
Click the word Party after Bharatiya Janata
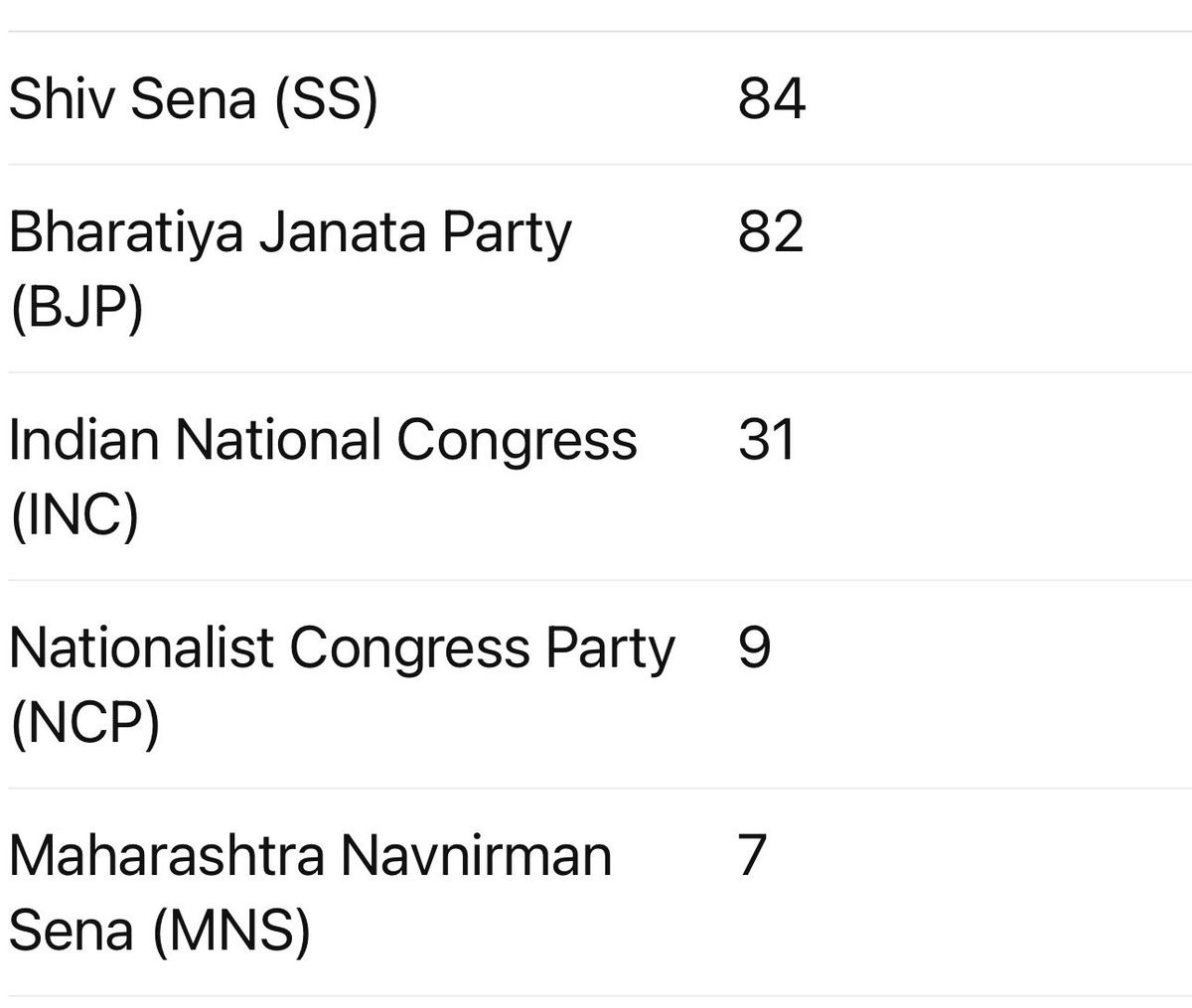507,234
